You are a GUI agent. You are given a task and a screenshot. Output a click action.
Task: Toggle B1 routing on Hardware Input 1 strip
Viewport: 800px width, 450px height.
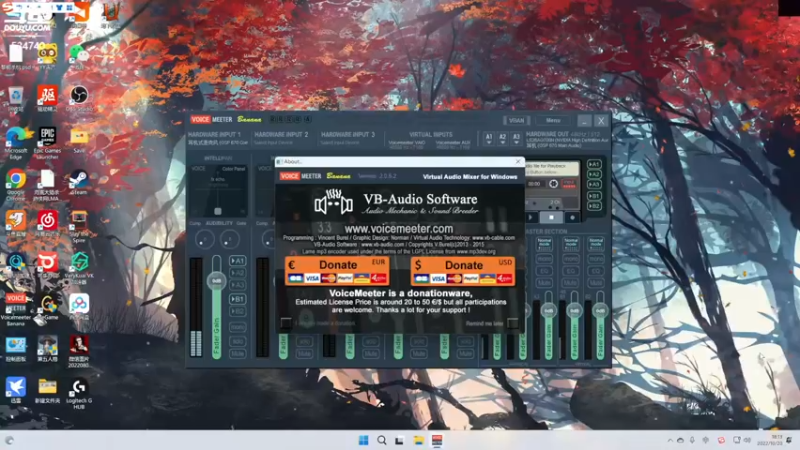pyautogui.click(x=237, y=299)
